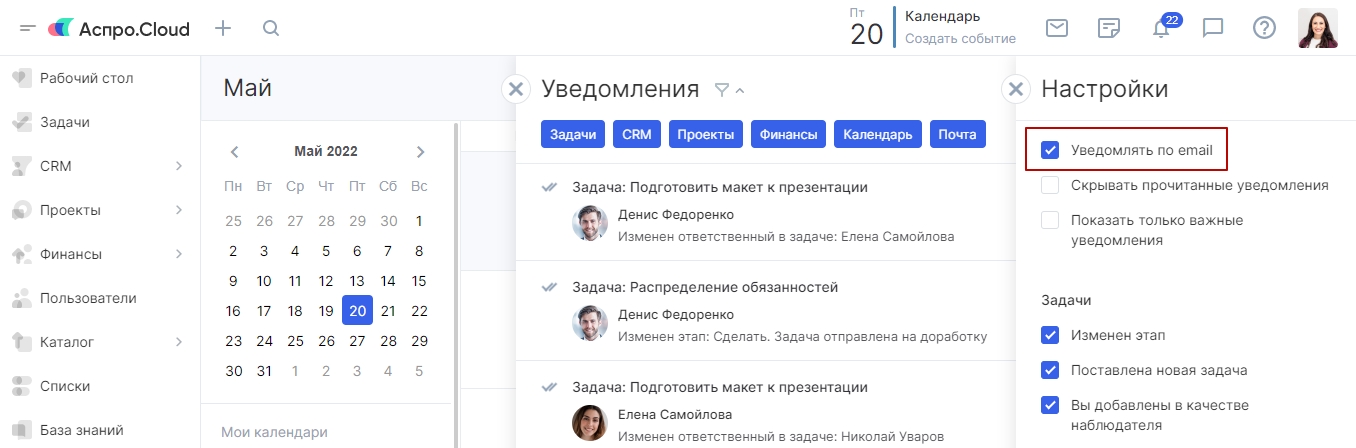
Task: Open Задачи in the sidebar
Action: coord(65,122)
